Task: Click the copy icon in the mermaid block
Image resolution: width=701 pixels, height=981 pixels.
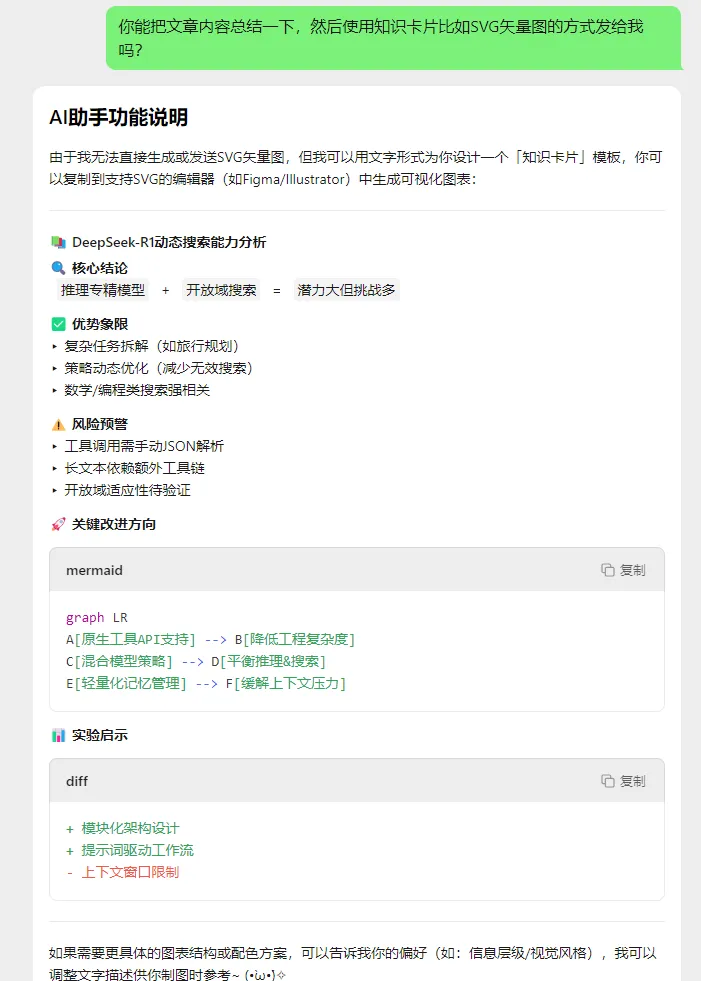Action: coord(607,570)
